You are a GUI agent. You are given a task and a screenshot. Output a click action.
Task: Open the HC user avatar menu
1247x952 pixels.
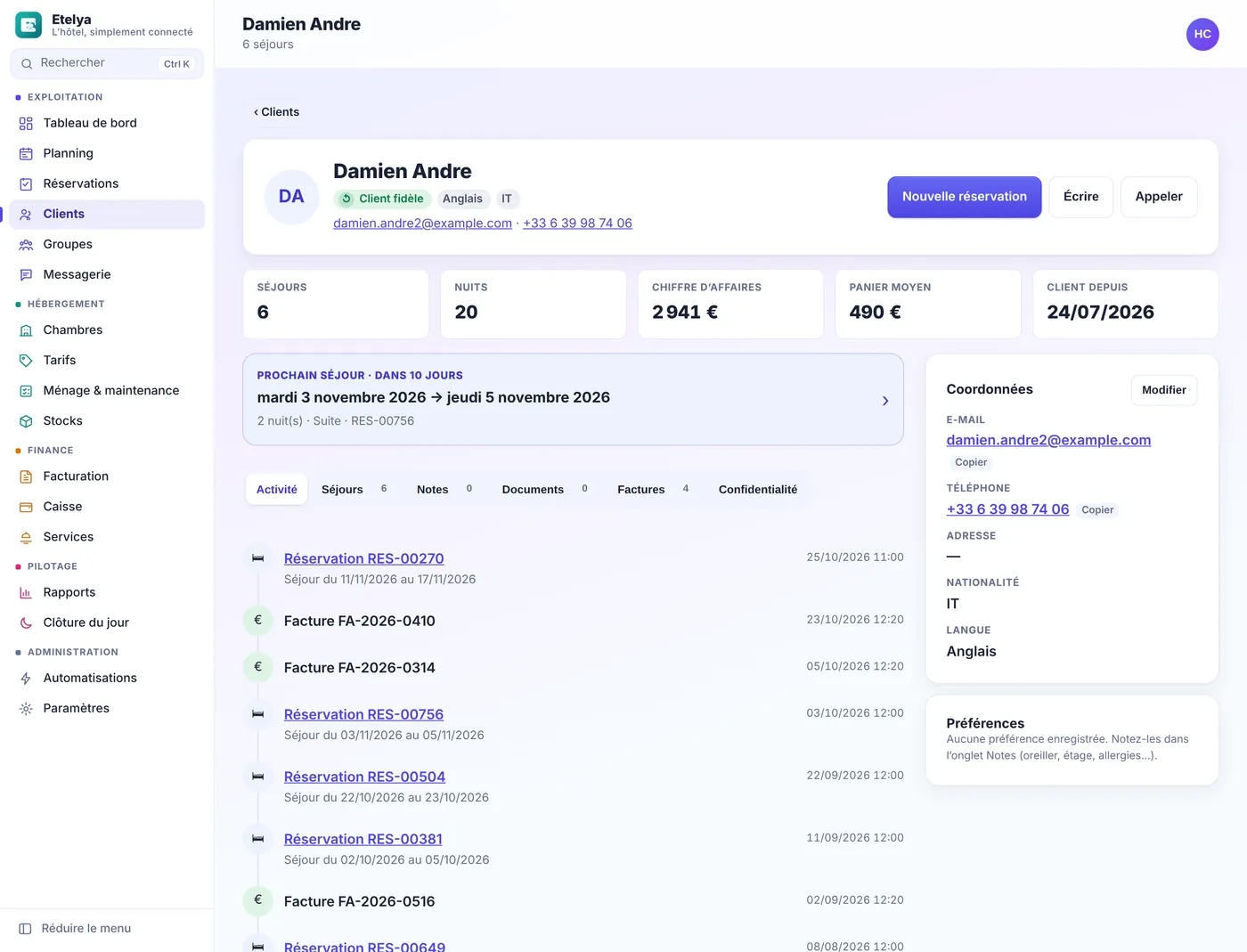coord(1202,34)
